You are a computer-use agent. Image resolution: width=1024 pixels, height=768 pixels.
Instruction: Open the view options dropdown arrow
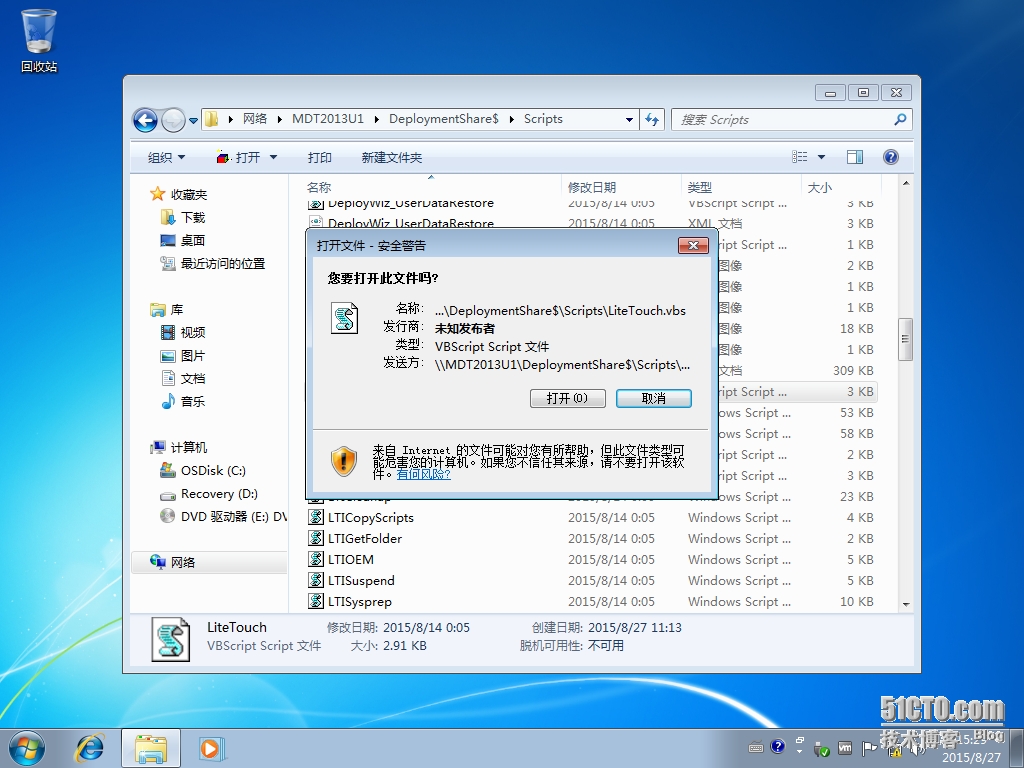[822, 157]
